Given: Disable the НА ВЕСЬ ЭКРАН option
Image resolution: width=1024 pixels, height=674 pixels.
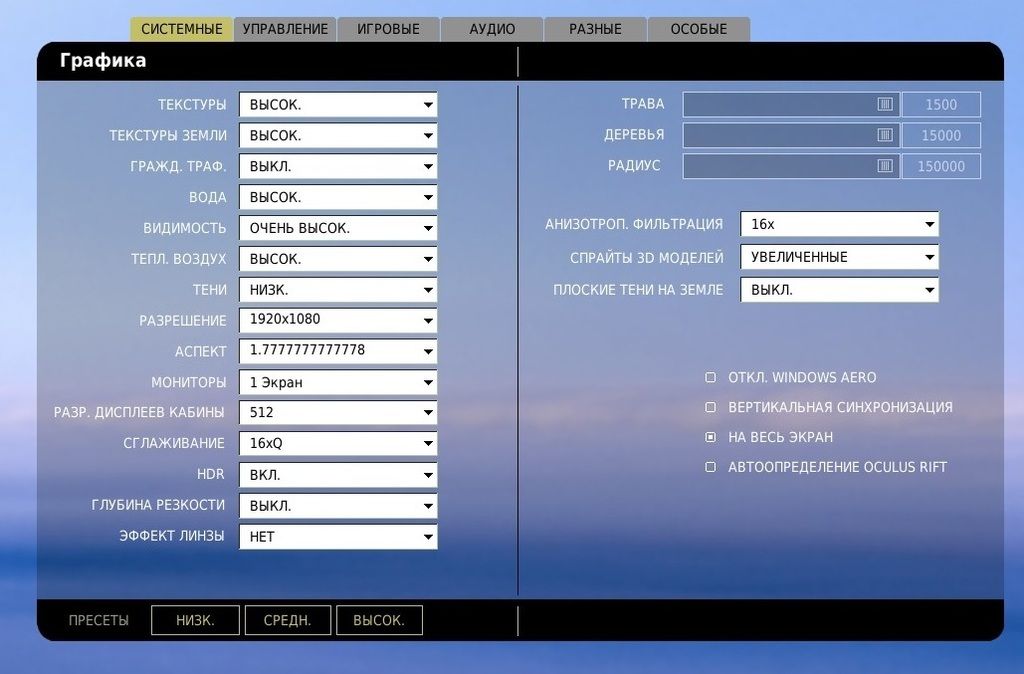Looking at the screenshot, I should [710, 436].
